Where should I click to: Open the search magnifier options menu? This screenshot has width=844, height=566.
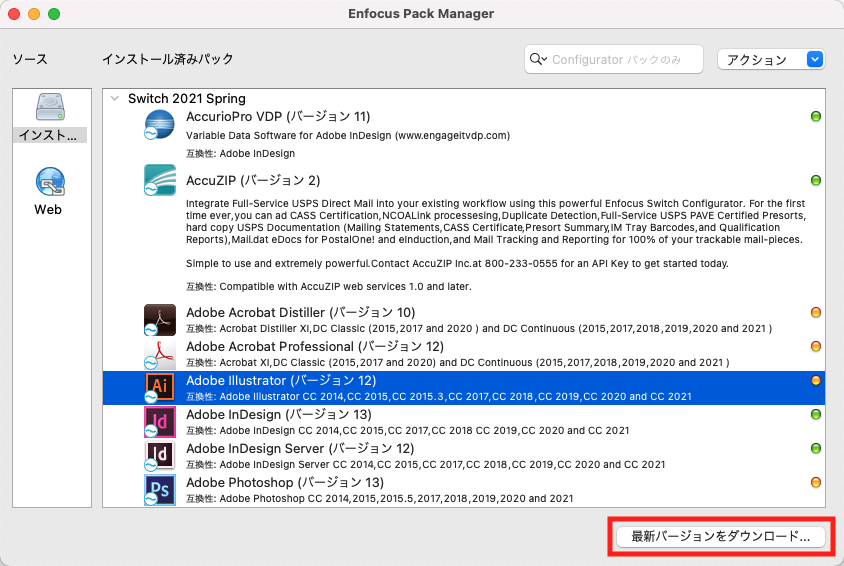(538, 59)
